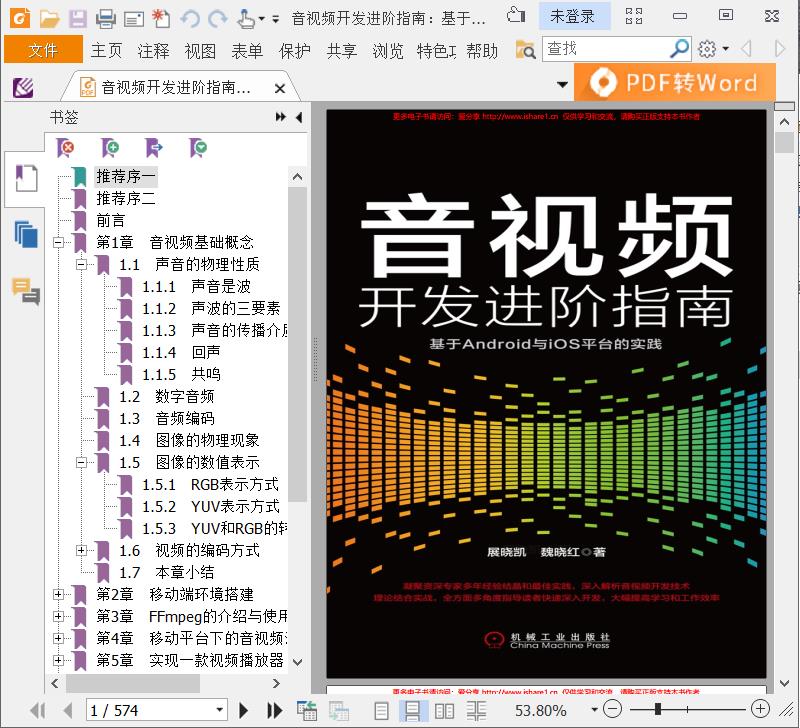The image size is (800, 728).
Task: Collapse the 1.1 声音的物理性质 node
Action: click(81, 264)
